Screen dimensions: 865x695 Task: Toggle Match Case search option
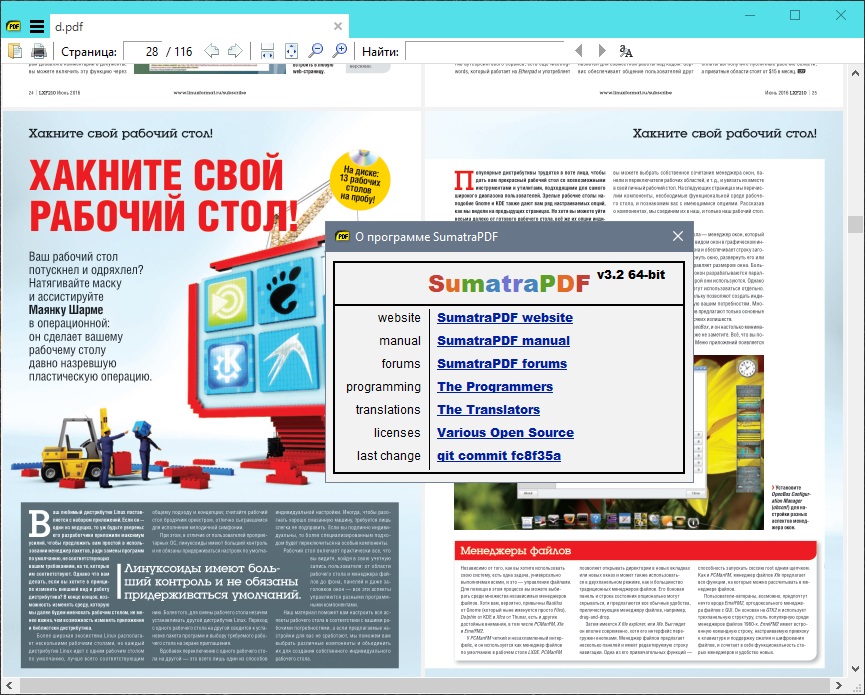(x=626, y=51)
